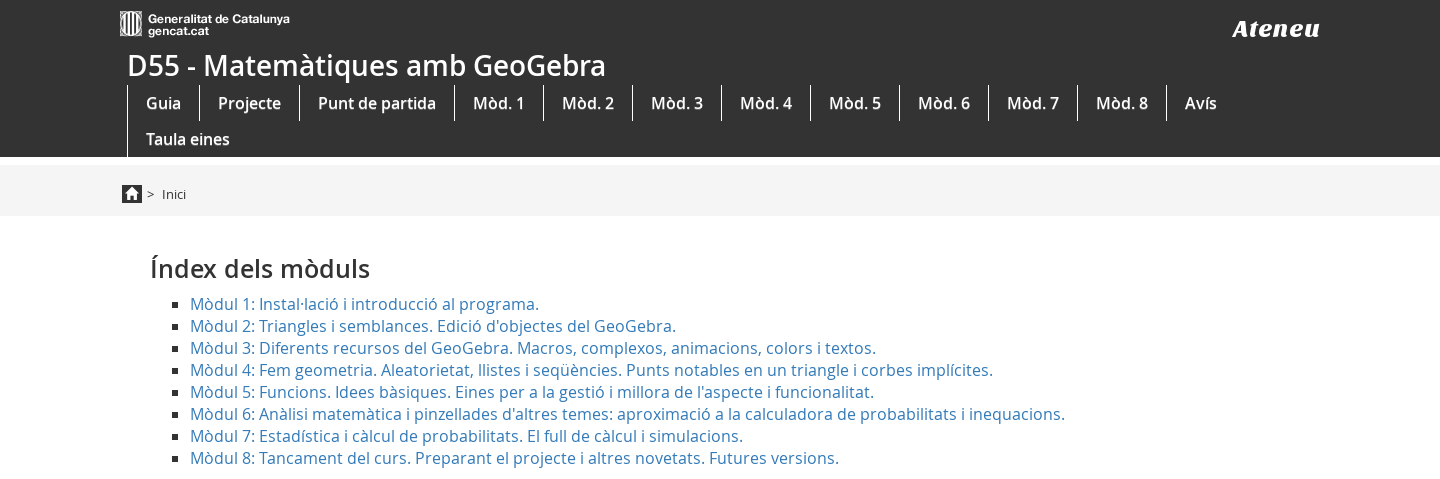Open Mòdul 5 Funcions link
Screen dimensions: 1440x479
[x=532, y=392]
